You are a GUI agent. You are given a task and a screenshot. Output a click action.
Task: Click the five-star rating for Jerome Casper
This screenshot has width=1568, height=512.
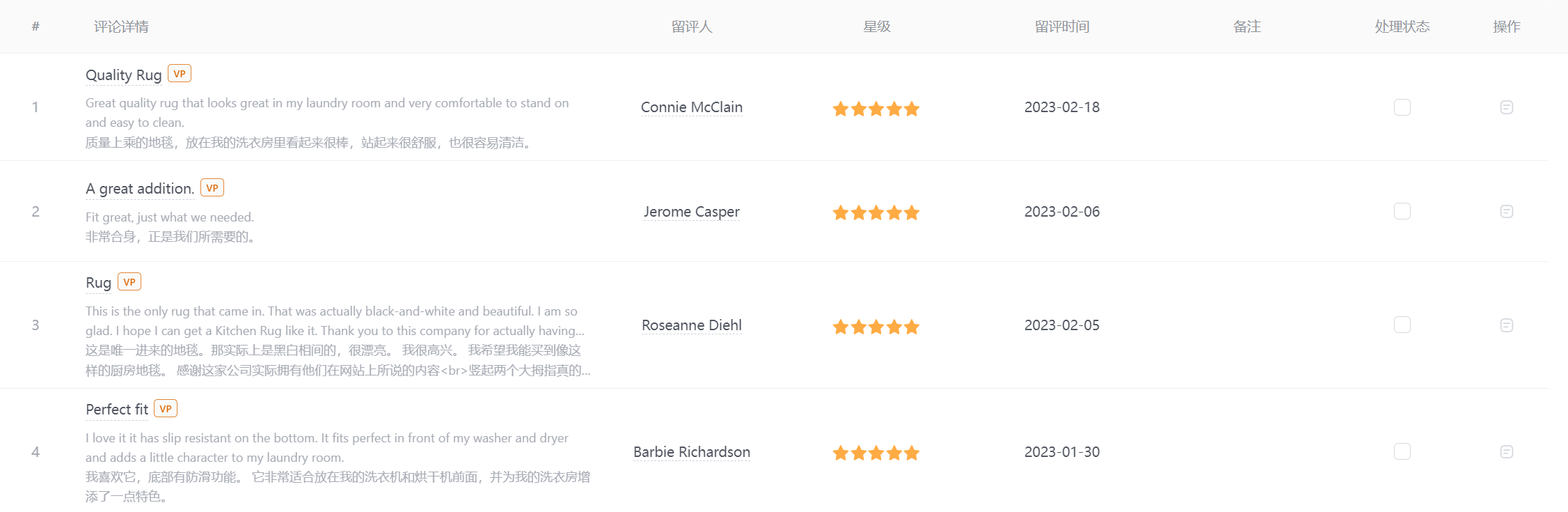(876, 212)
